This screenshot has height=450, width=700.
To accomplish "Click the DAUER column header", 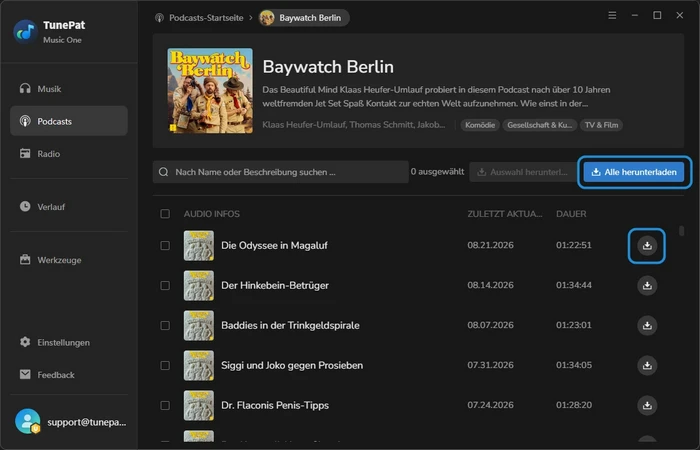I will tap(571, 214).
